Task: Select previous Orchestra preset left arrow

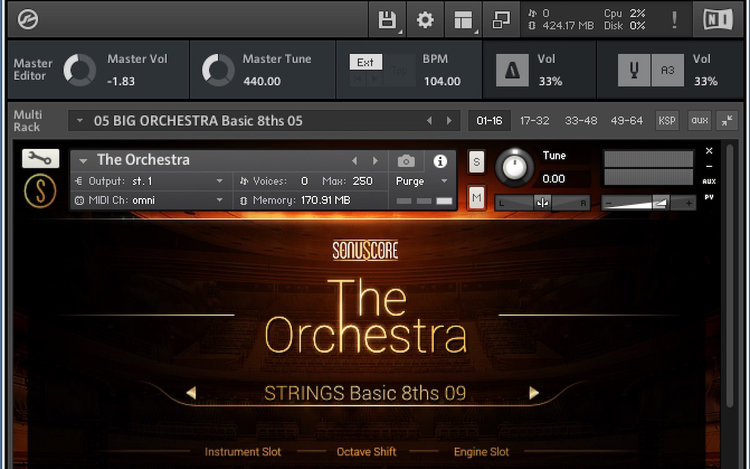Action: pos(191,393)
